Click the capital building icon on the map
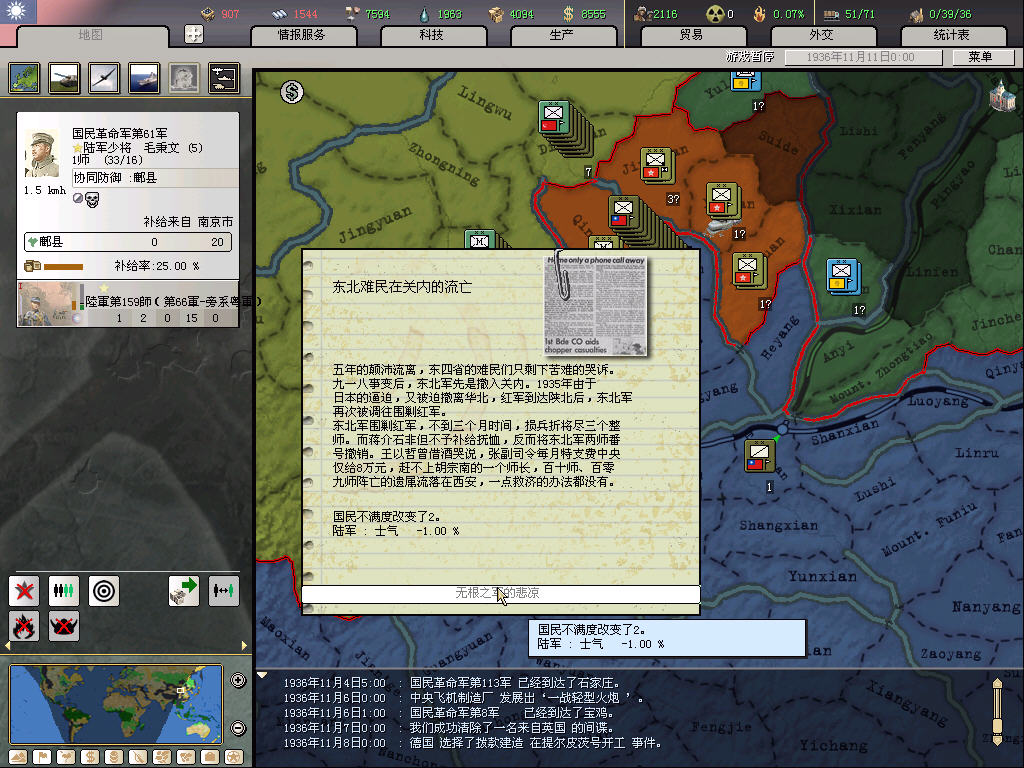The height and width of the screenshot is (768, 1024). [1000, 96]
